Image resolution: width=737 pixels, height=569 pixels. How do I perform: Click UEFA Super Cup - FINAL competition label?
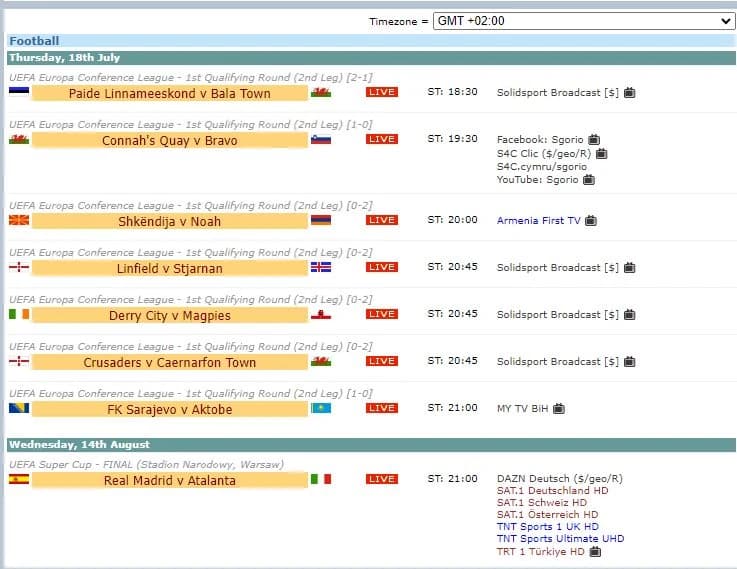click(x=146, y=464)
